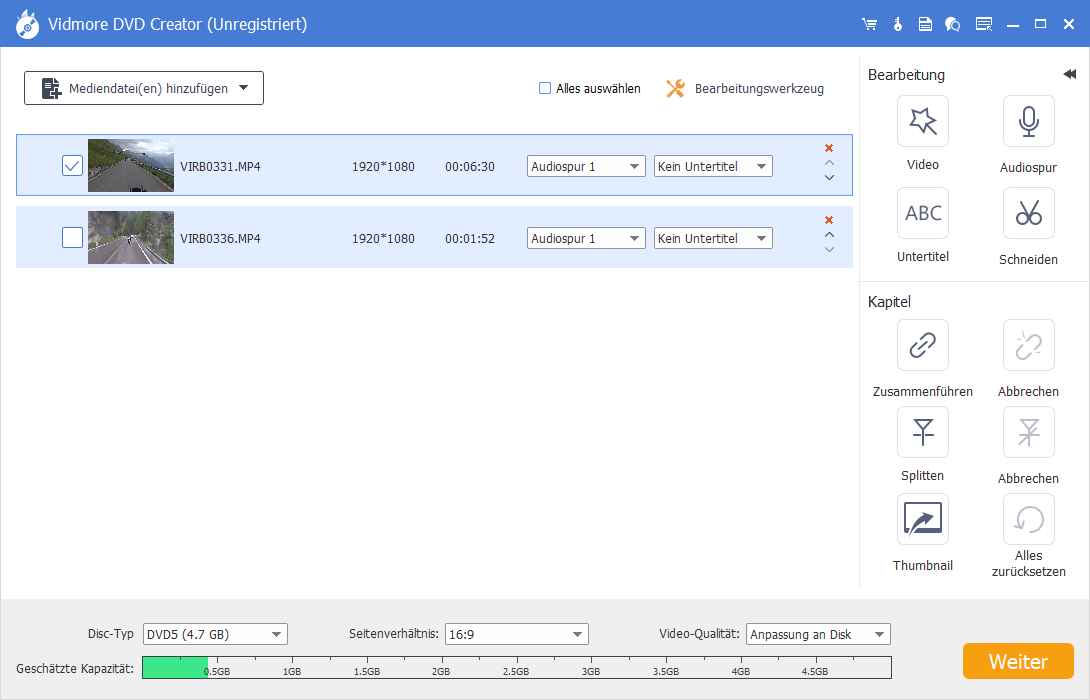Open the Video edit tool
This screenshot has width=1090, height=700.
[922, 122]
